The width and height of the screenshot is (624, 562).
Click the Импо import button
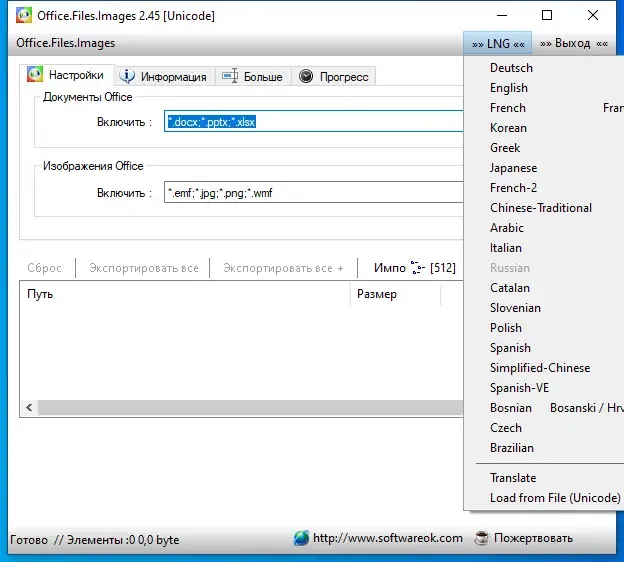(x=390, y=268)
